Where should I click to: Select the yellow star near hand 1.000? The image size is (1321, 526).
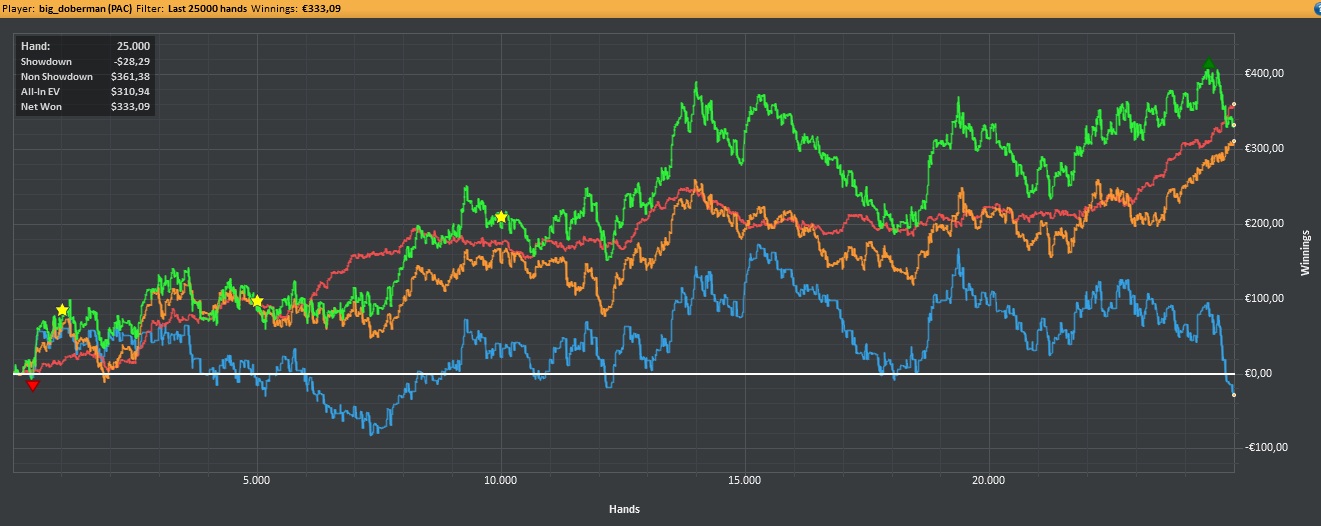point(63,310)
